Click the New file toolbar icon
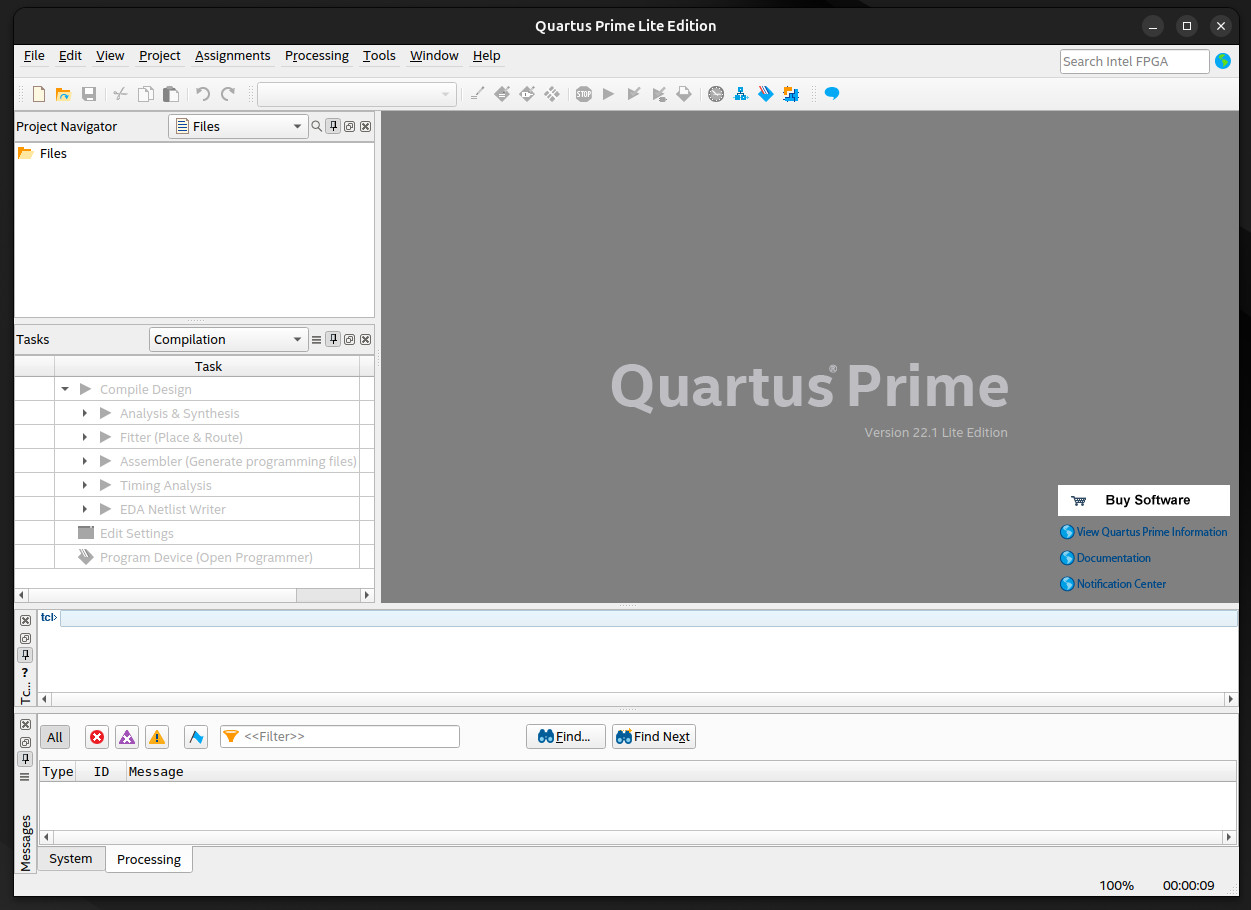The height and width of the screenshot is (910, 1251). click(39, 94)
